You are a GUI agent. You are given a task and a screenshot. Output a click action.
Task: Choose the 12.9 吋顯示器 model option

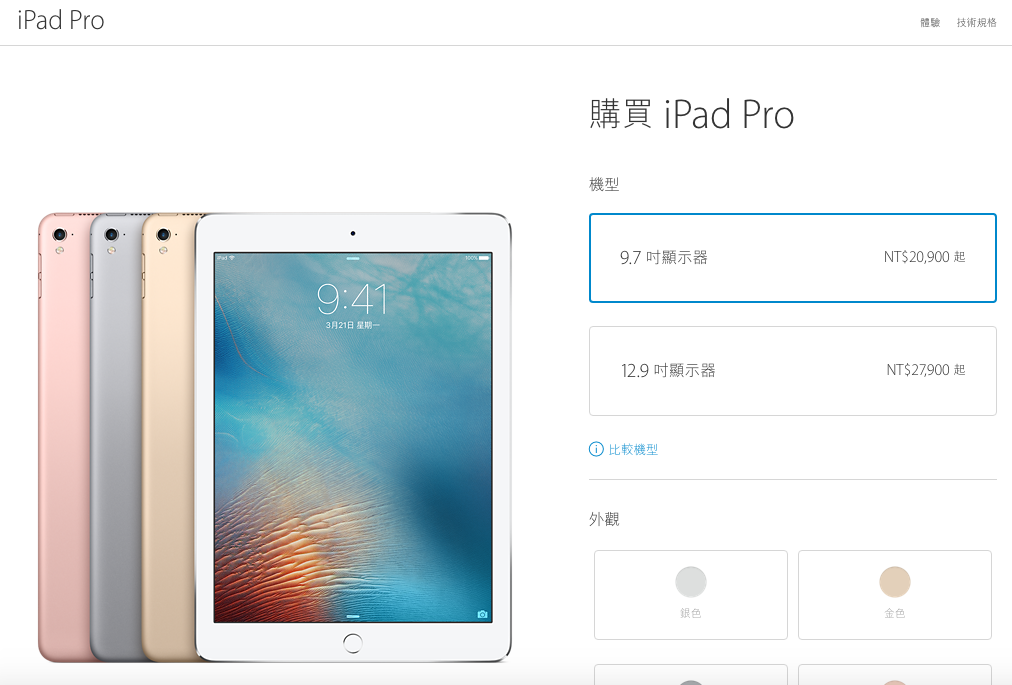(793, 371)
